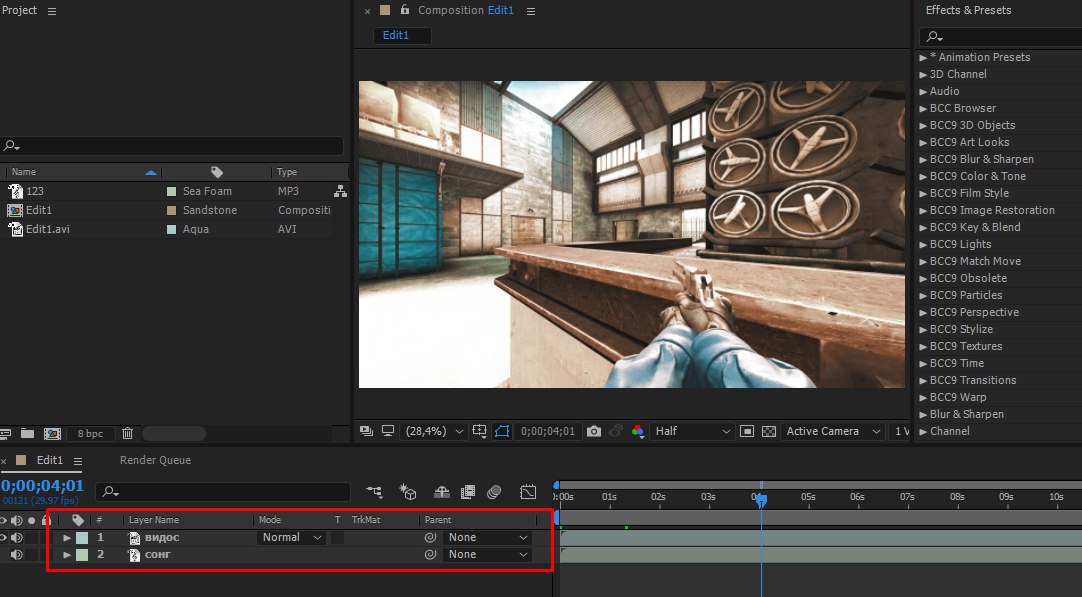1082x597 pixels.
Task: Click the Layer Name column header
Action: [x=154, y=520]
